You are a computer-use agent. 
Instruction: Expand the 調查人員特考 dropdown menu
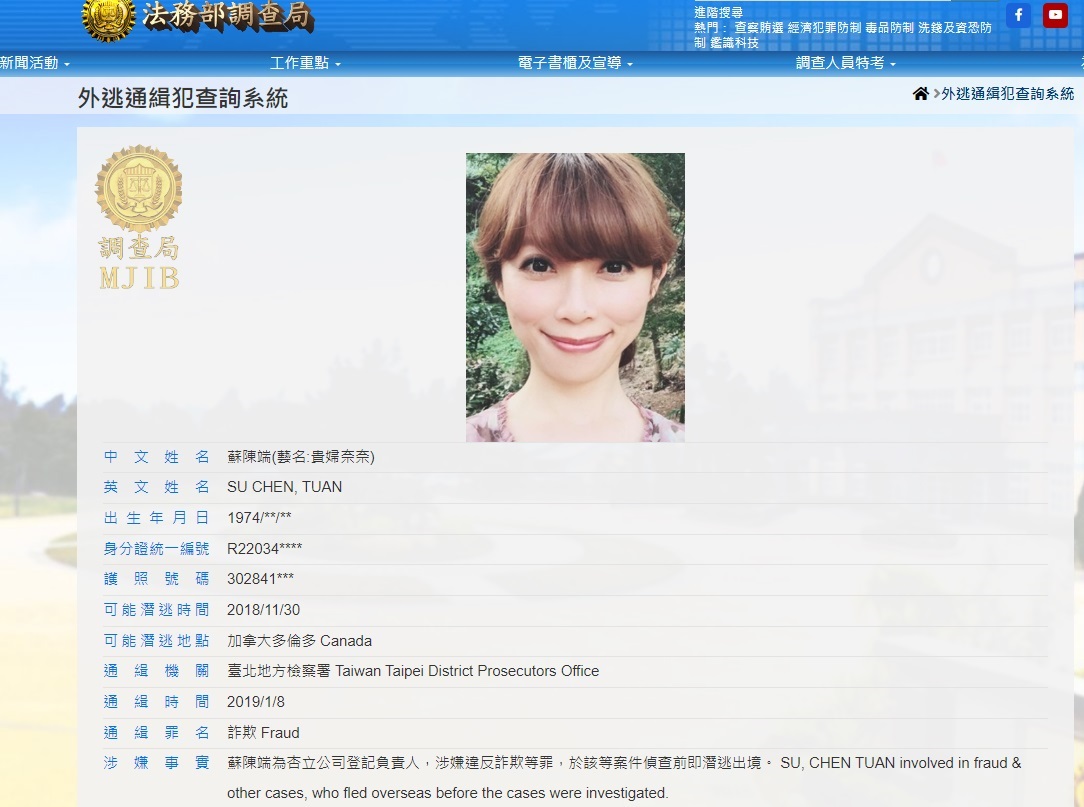[845, 63]
